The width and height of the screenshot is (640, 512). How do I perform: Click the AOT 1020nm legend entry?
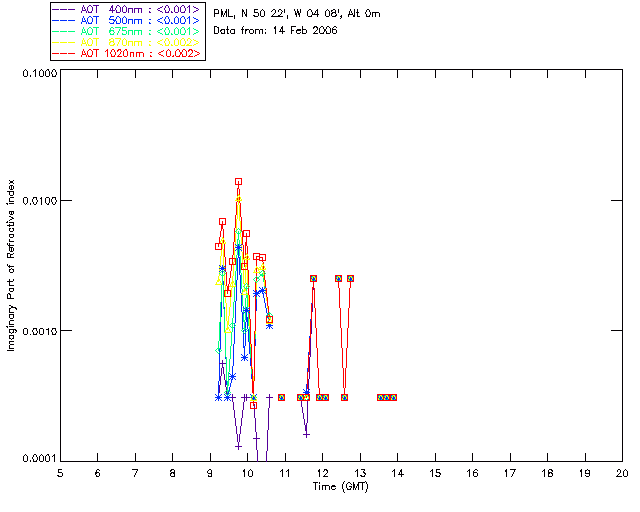coord(127,53)
